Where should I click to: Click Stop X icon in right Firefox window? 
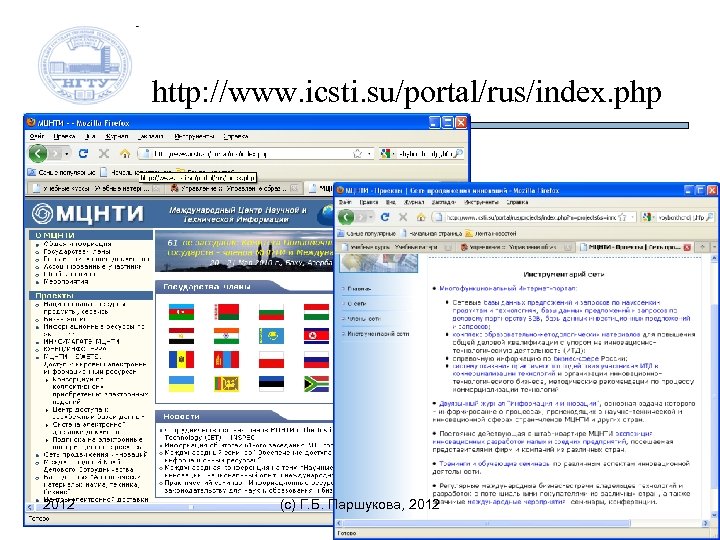[403, 217]
